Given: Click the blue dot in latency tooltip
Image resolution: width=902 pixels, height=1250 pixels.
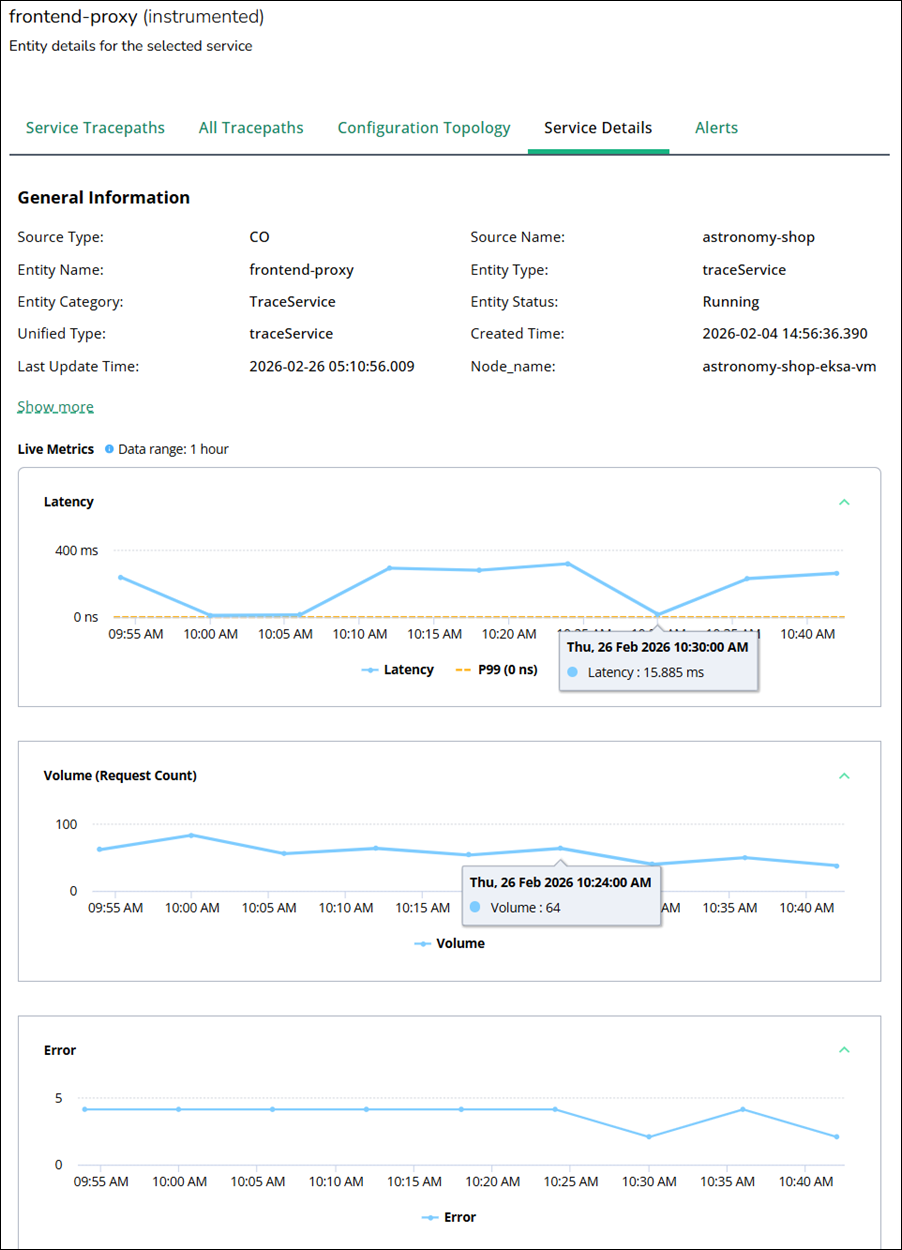Looking at the screenshot, I should (573, 673).
